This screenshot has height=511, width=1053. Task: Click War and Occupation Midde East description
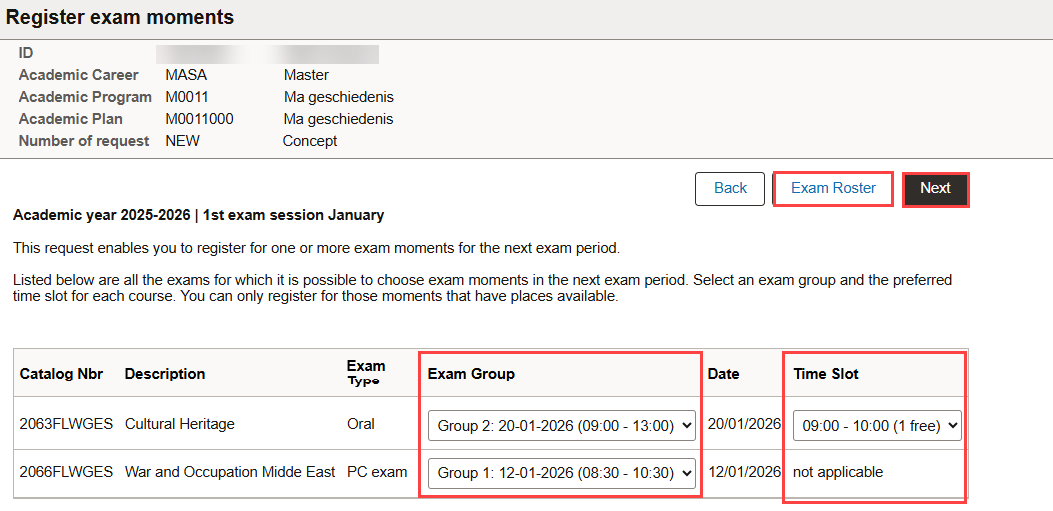click(x=229, y=472)
